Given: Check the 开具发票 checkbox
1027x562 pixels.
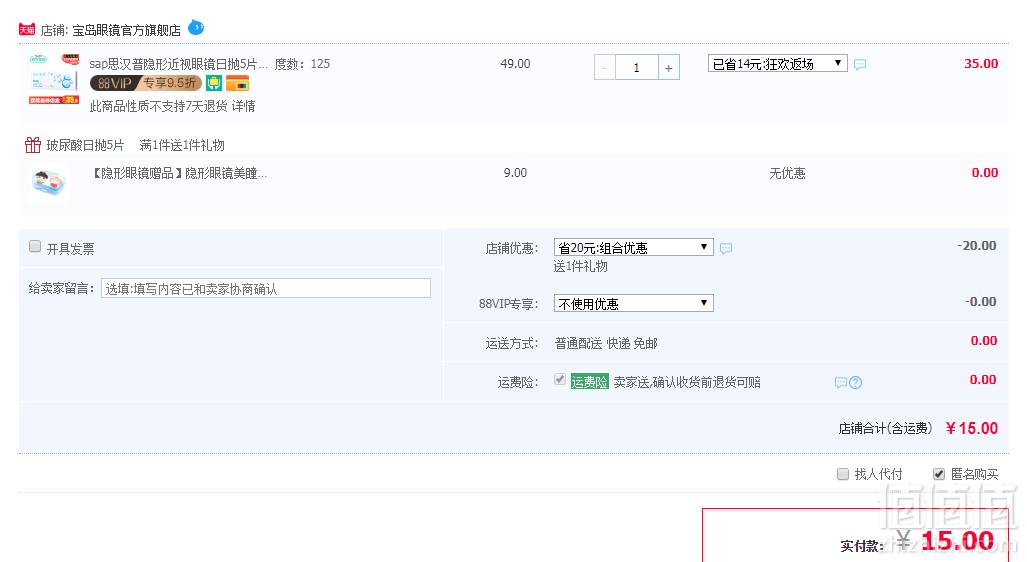Looking at the screenshot, I should click(35, 246).
